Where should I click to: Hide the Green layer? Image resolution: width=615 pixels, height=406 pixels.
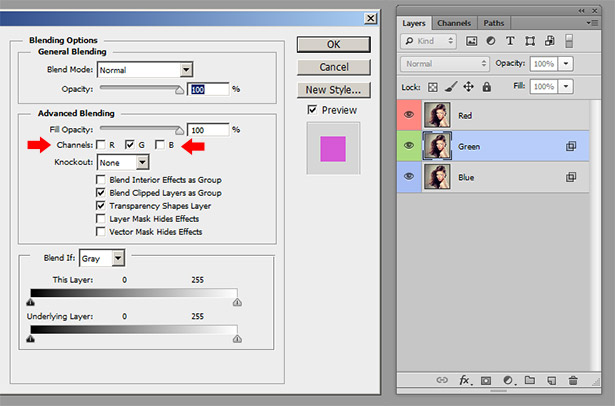(409, 146)
